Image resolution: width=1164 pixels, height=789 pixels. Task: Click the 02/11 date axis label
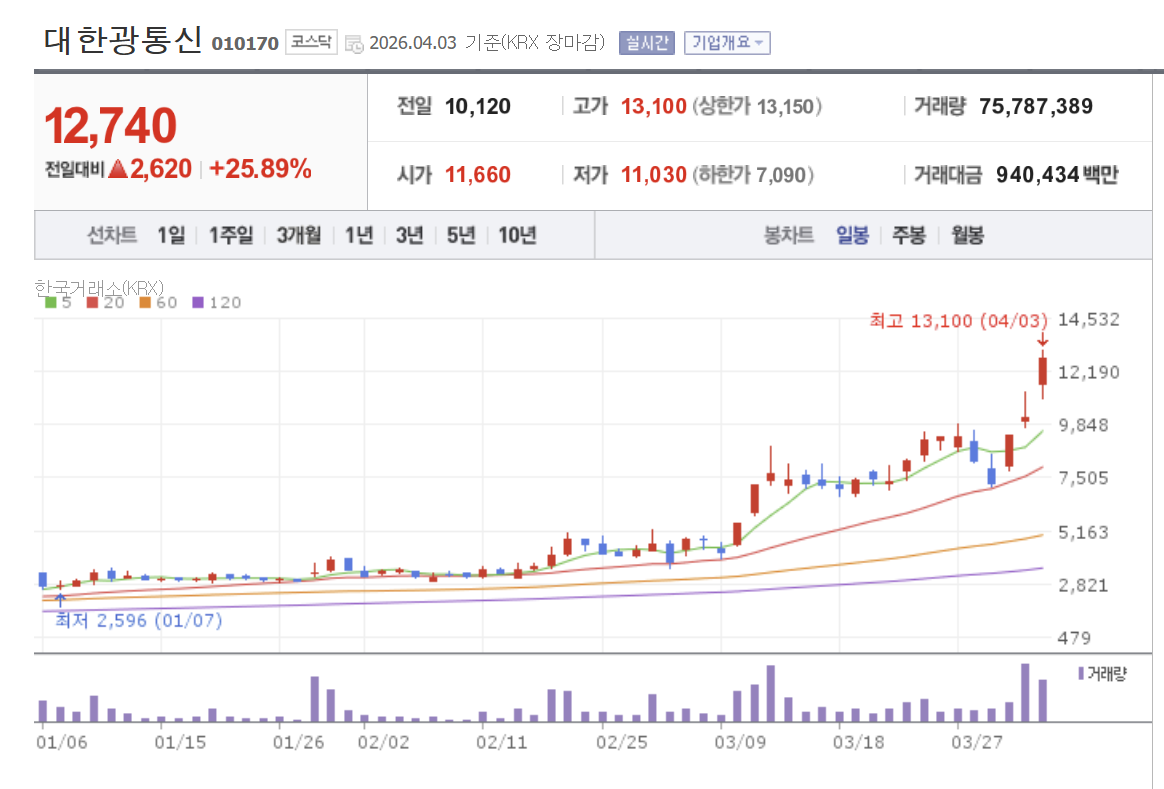click(x=502, y=742)
